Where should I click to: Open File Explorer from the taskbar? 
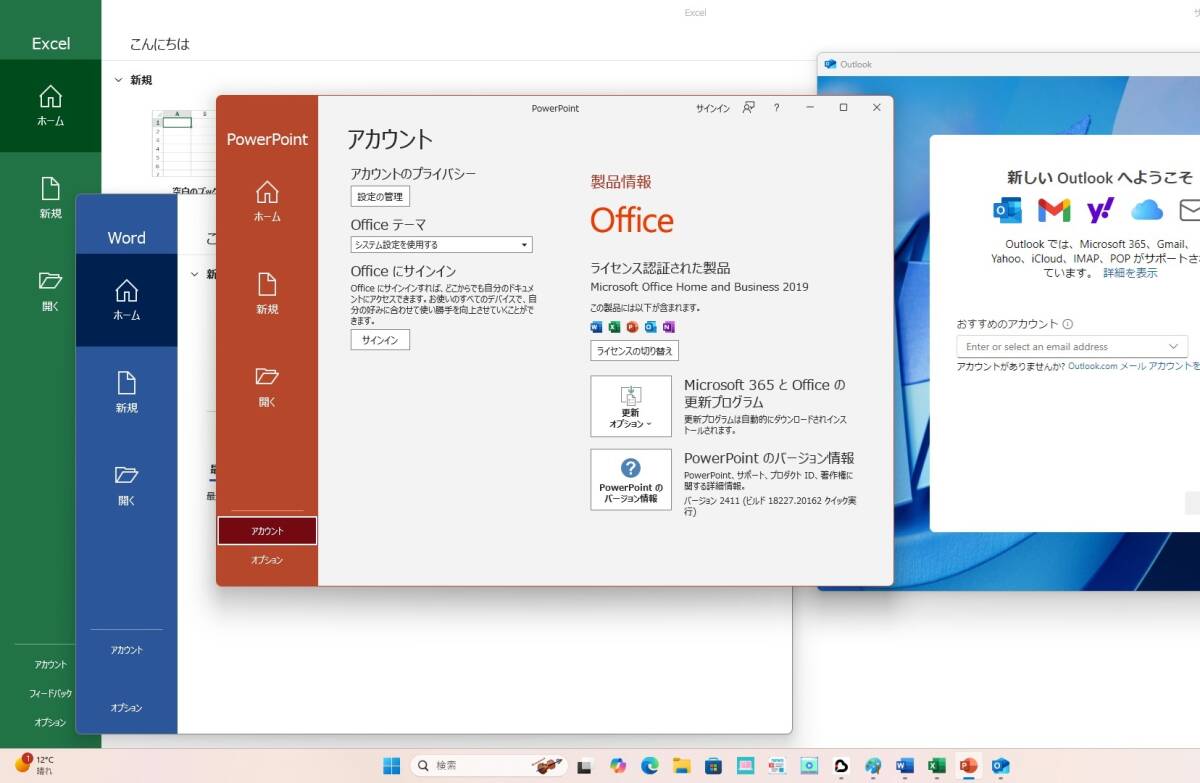click(681, 765)
